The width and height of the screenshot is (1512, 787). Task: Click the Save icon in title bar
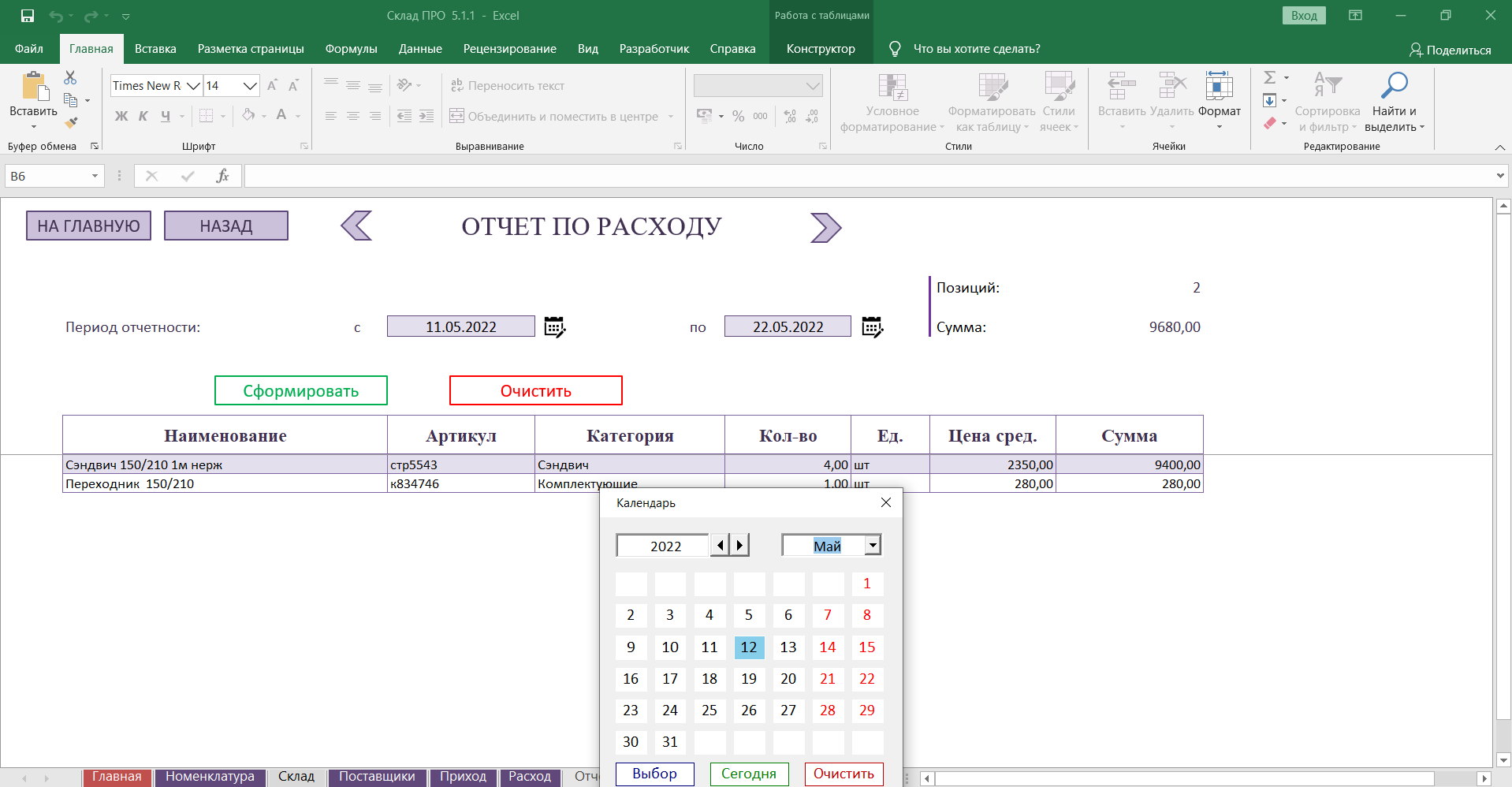click(x=28, y=16)
